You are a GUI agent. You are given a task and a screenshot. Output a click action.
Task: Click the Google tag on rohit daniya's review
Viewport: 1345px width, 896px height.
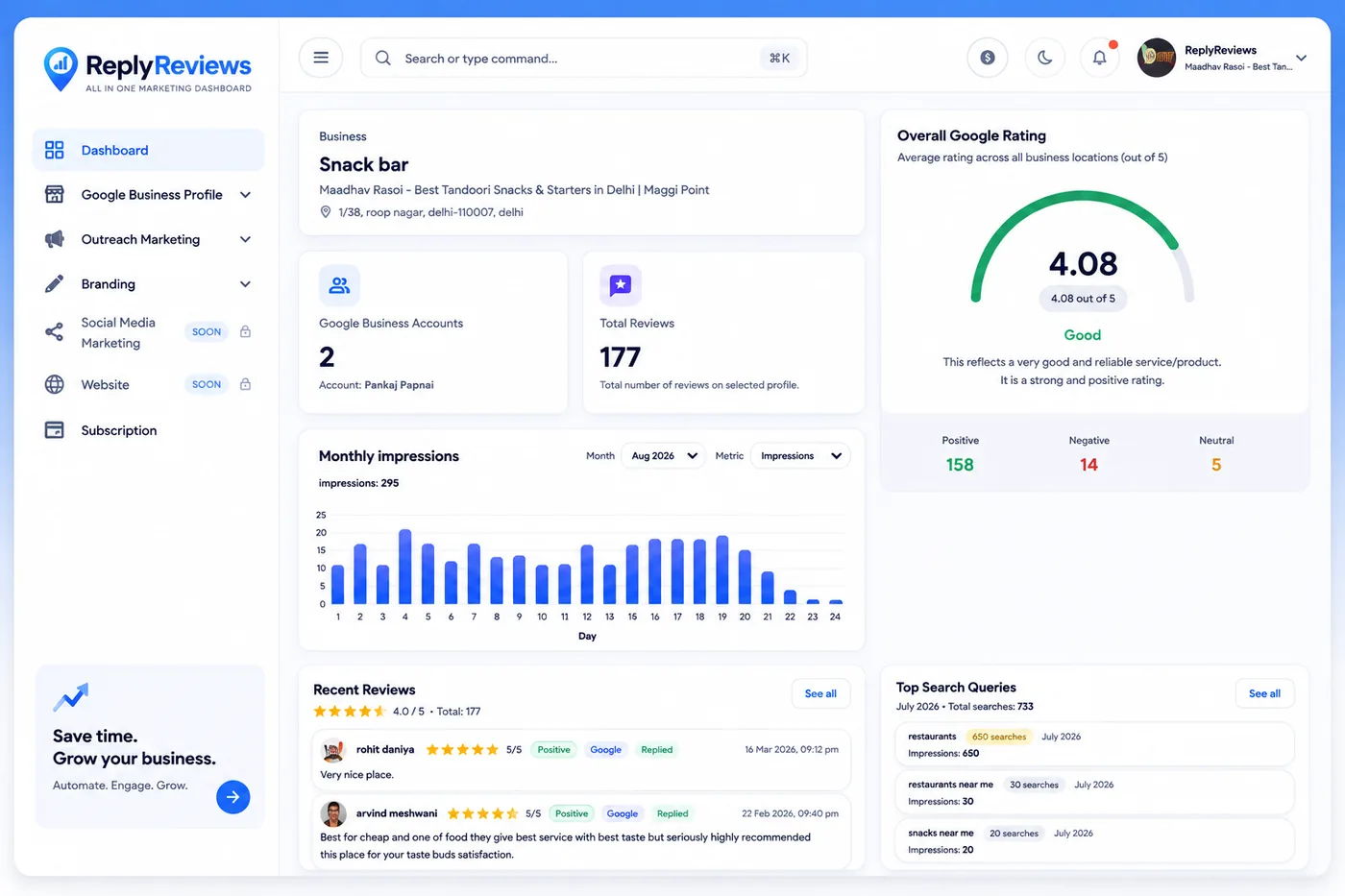click(x=605, y=750)
